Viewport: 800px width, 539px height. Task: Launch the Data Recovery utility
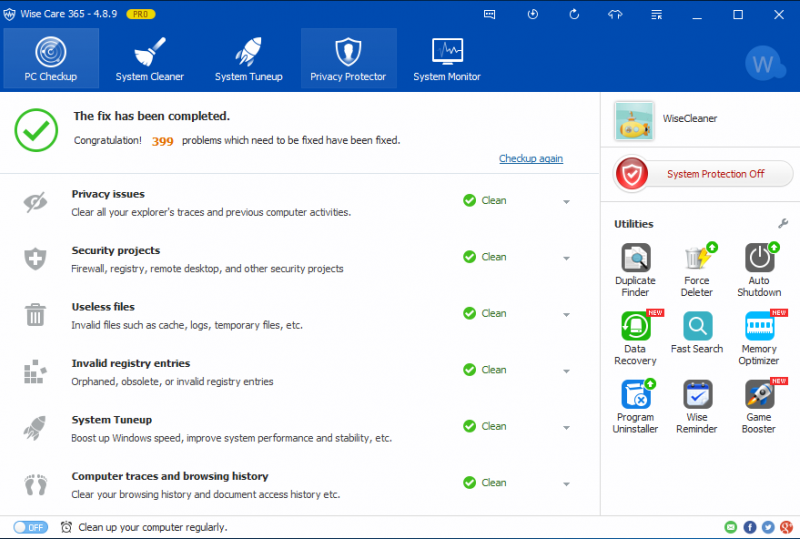635,338
